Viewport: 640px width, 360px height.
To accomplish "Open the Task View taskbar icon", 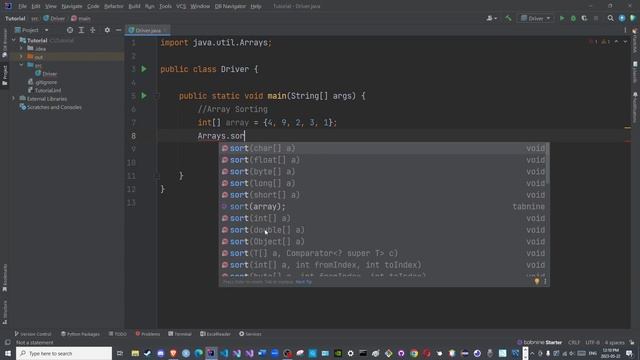I will coord(120,353).
